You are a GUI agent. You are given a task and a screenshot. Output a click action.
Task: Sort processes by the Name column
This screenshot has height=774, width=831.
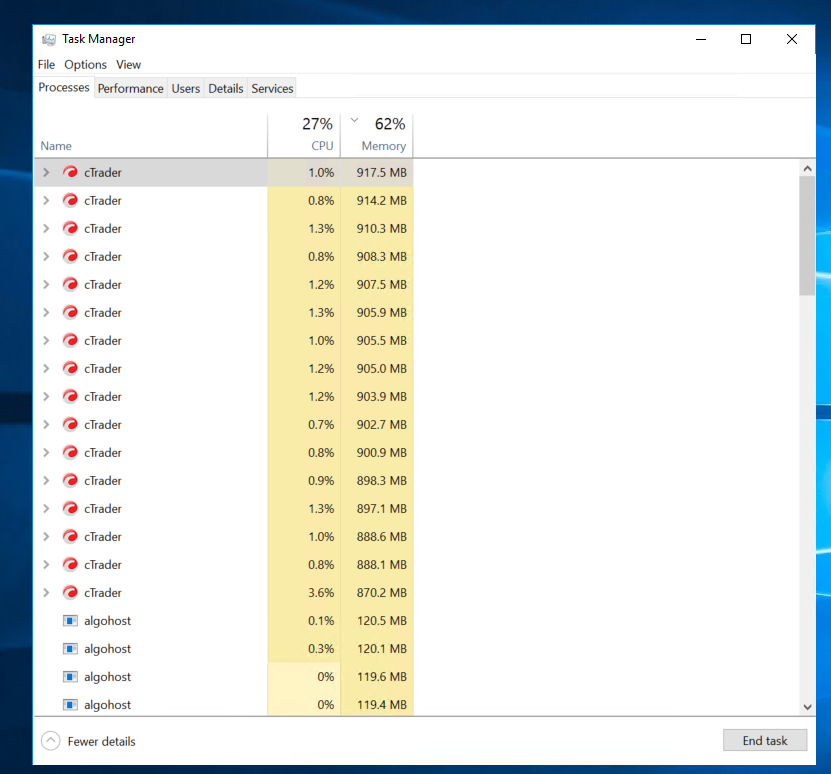151,136
